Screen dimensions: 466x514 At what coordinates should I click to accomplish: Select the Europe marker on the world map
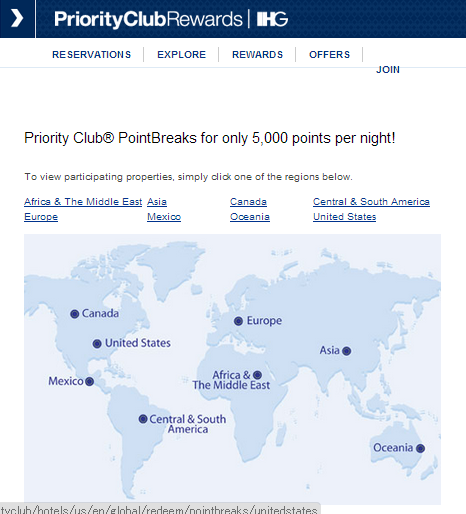pos(238,321)
